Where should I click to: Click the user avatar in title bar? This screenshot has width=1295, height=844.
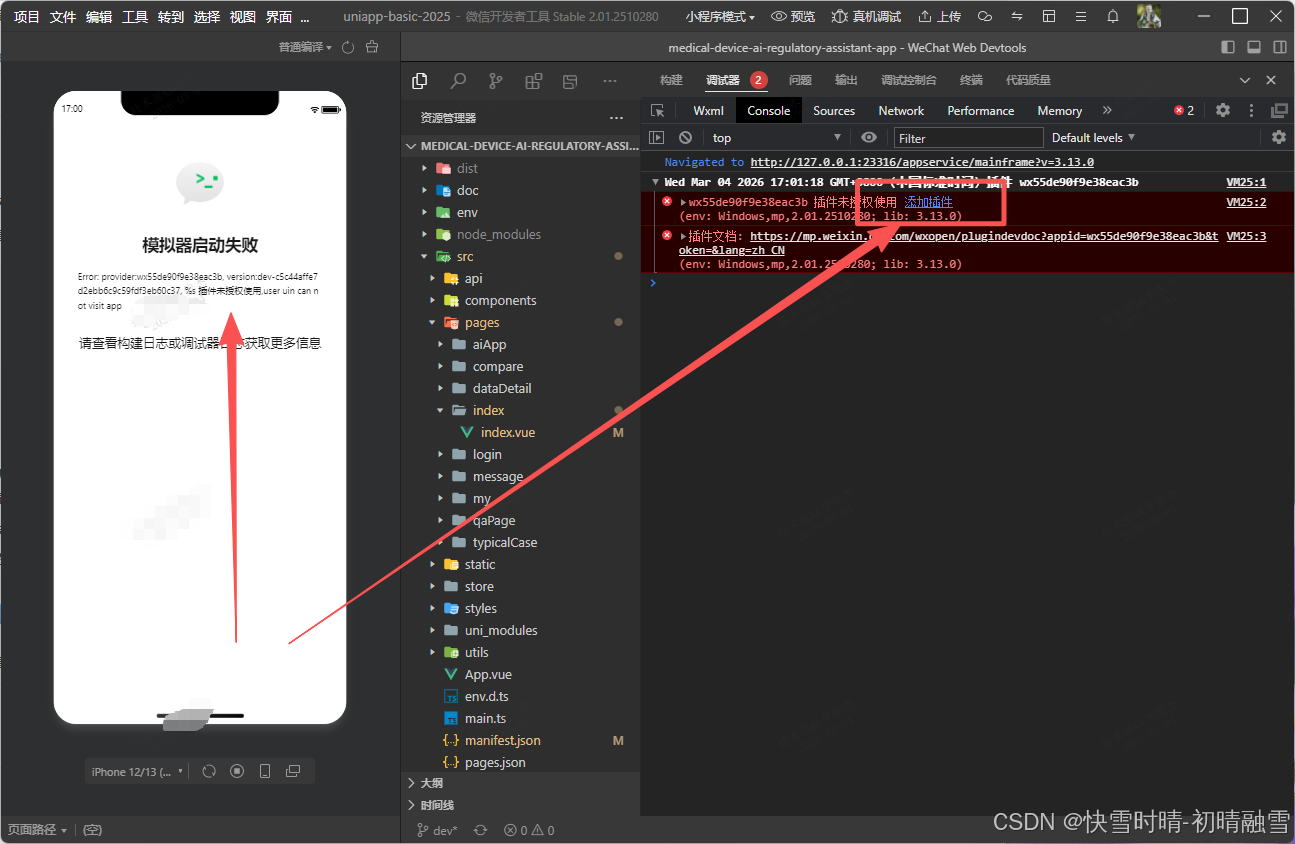coord(1149,16)
